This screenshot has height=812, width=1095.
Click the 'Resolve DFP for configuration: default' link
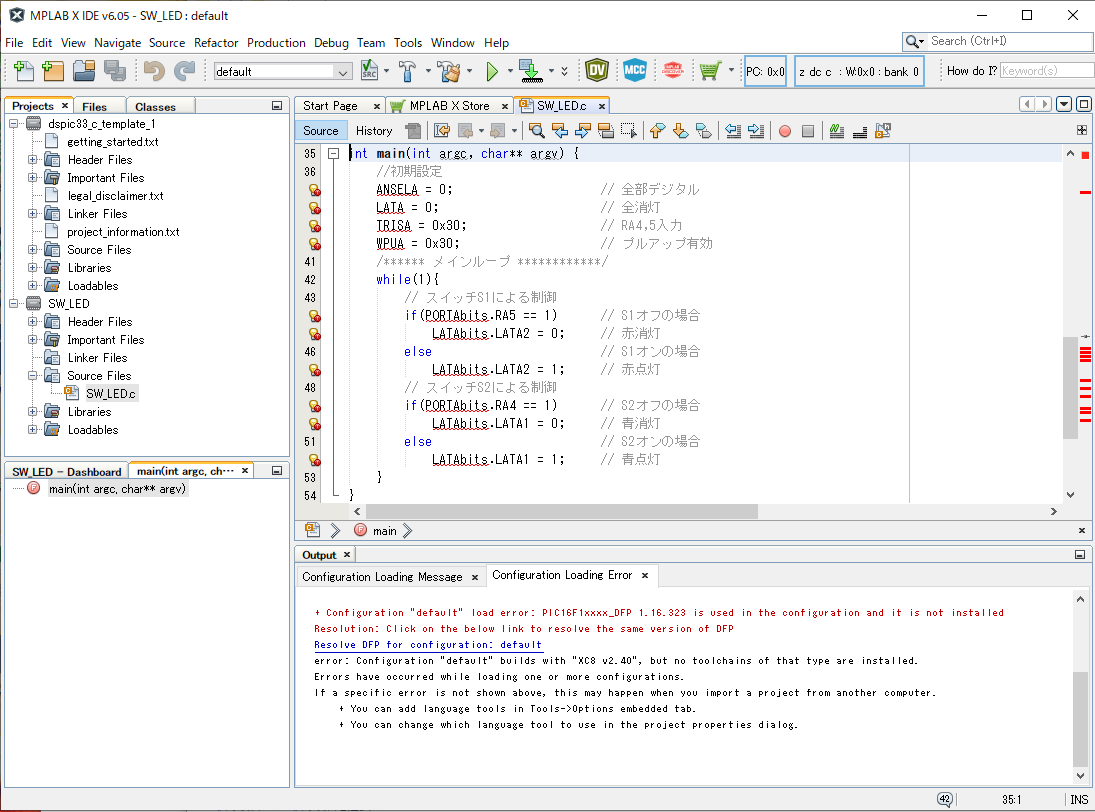click(428, 645)
